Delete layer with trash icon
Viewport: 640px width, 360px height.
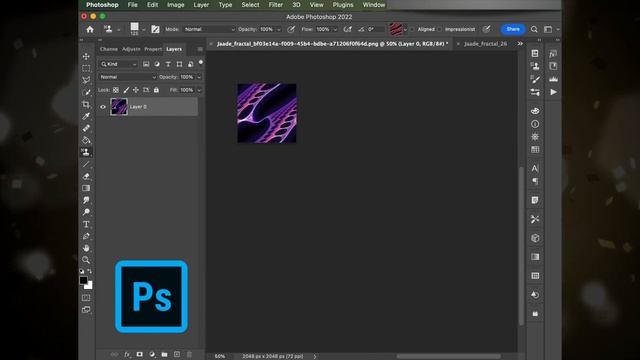click(x=189, y=354)
